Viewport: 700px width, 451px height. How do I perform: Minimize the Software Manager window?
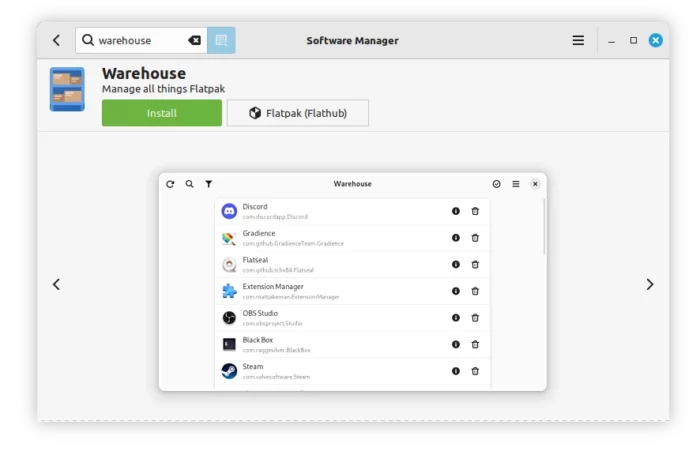point(612,41)
